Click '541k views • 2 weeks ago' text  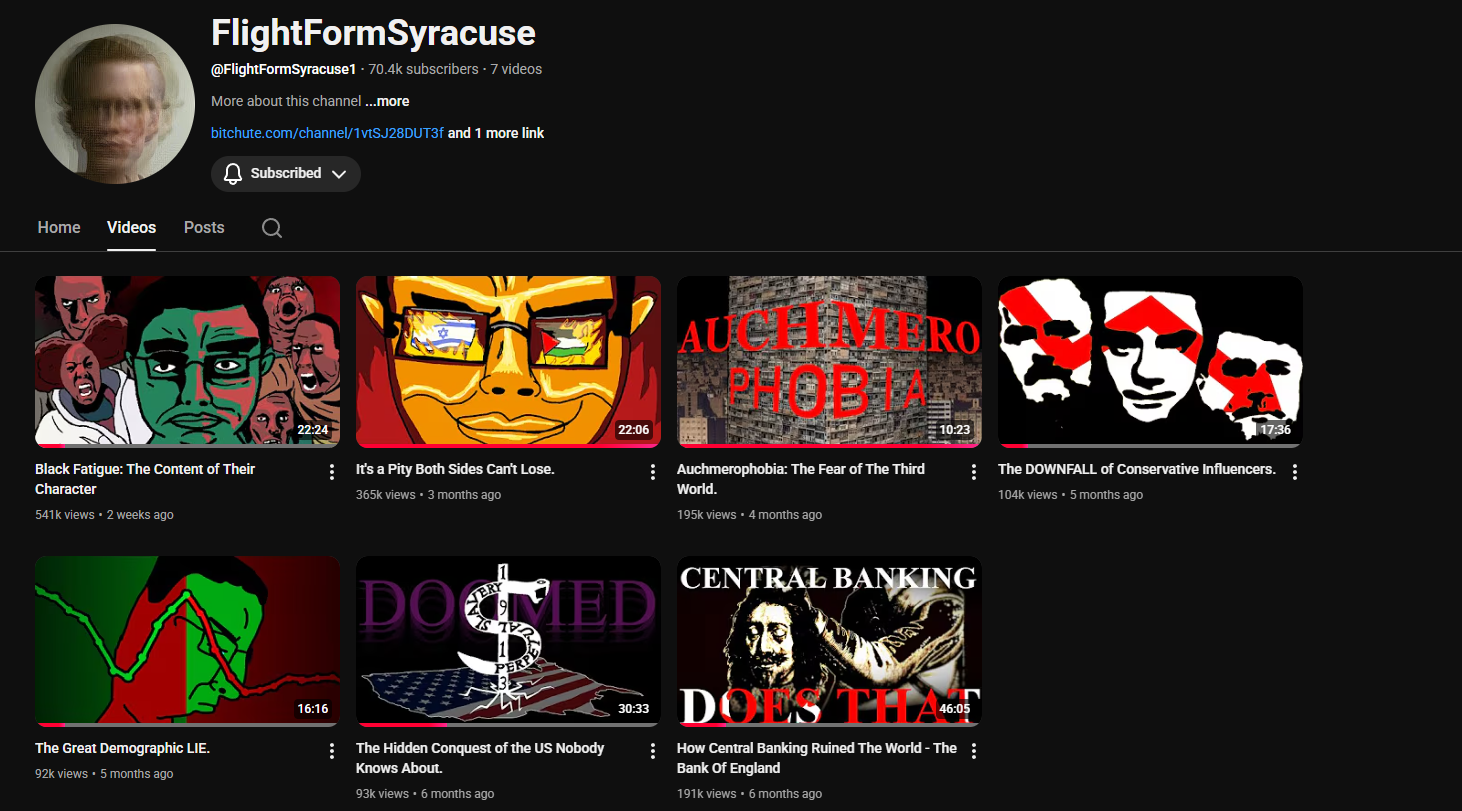[104, 515]
